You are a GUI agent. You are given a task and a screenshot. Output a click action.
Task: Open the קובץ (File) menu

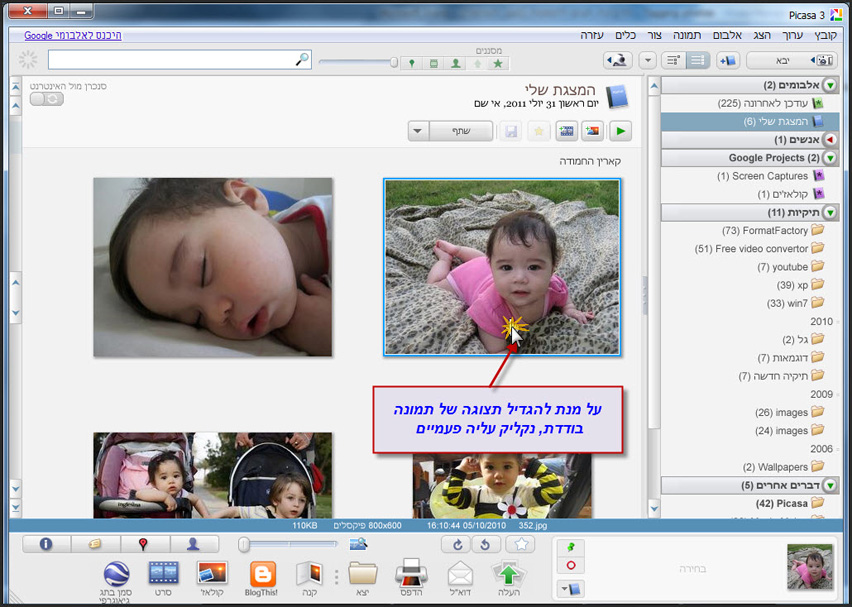click(x=824, y=35)
